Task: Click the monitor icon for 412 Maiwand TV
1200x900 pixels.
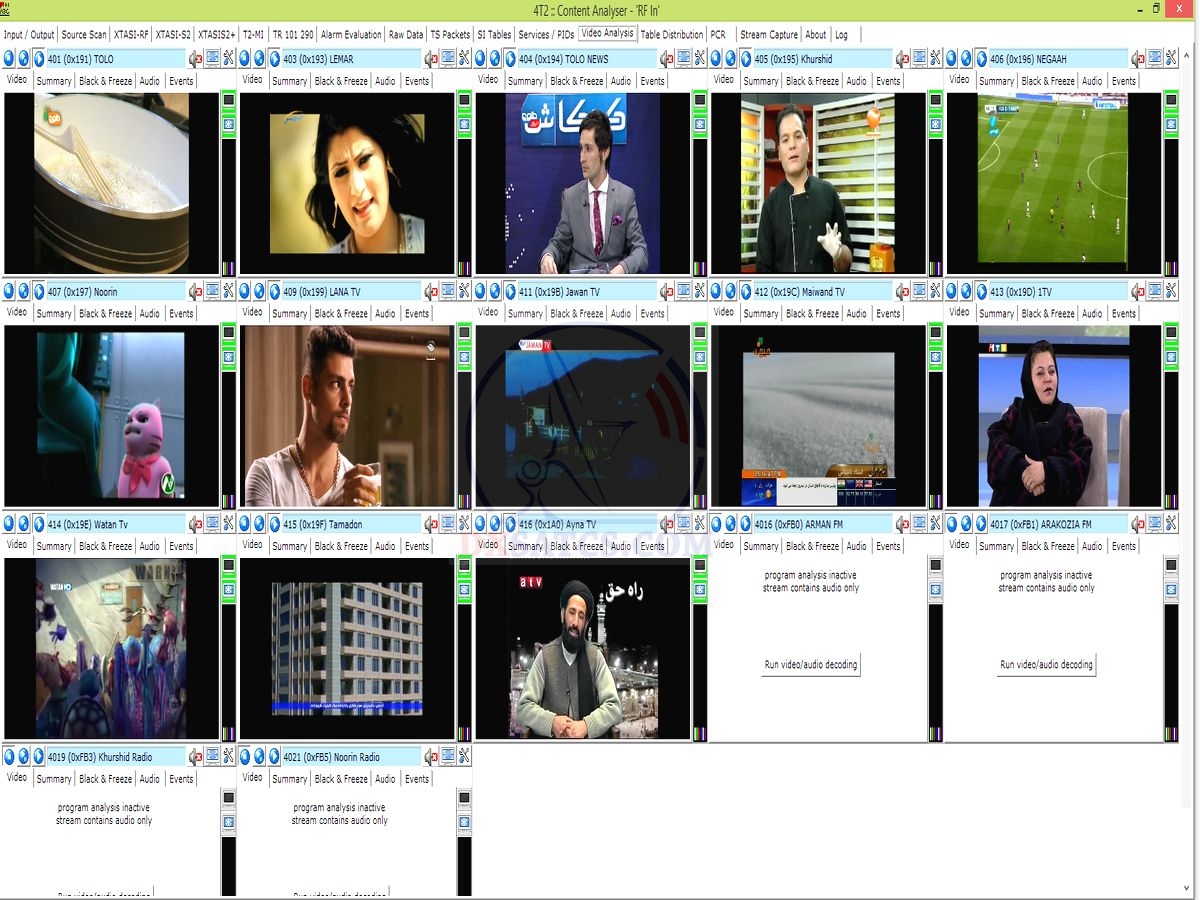Action: tap(919, 292)
